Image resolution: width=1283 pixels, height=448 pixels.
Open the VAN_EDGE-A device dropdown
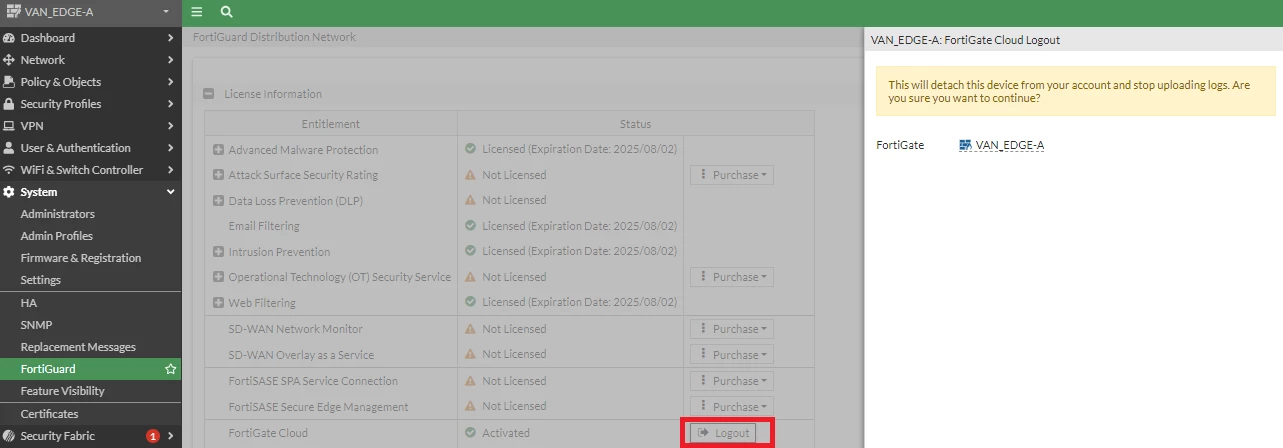click(90, 12)
